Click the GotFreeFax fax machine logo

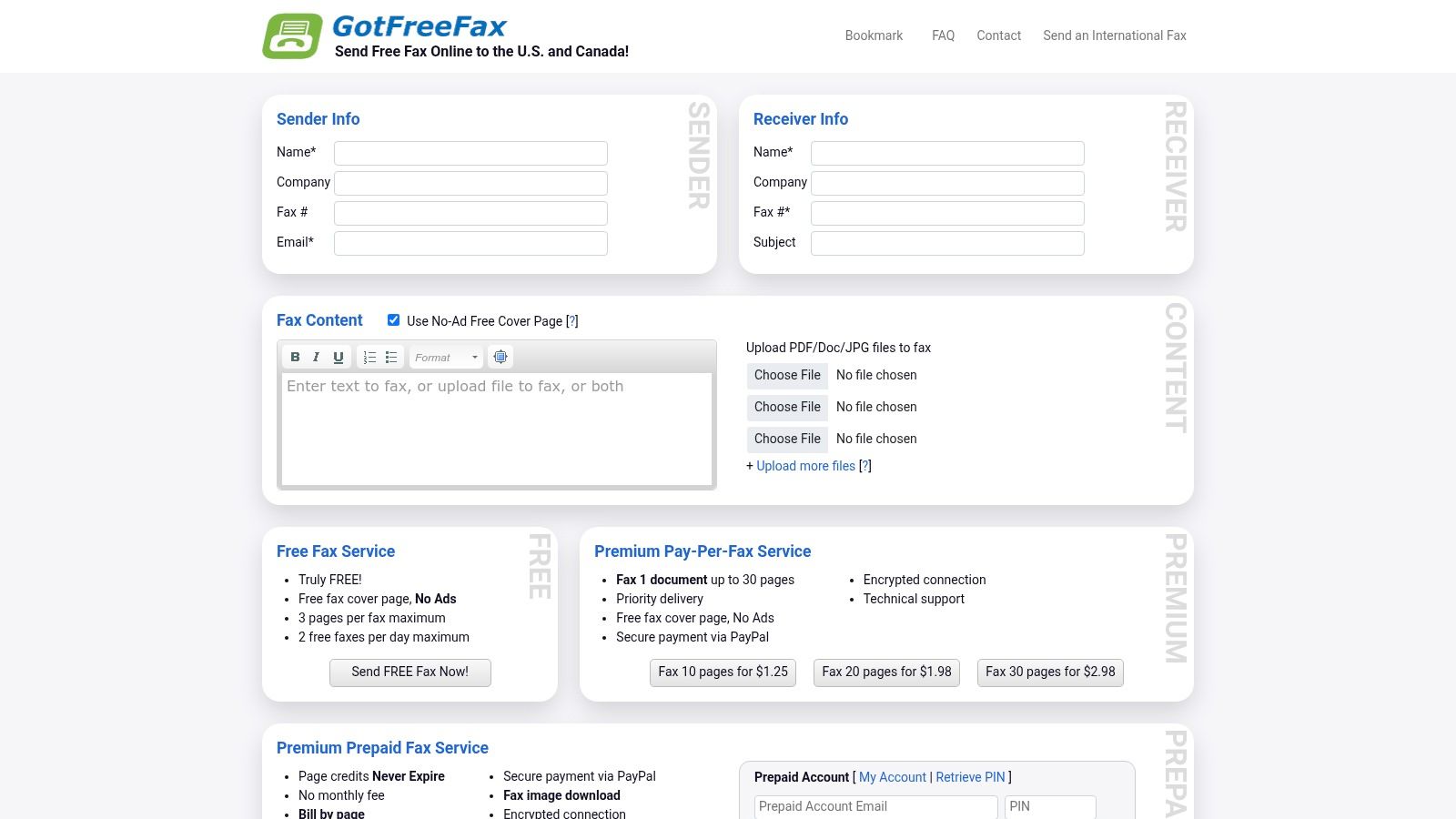[x=291, y=35]
